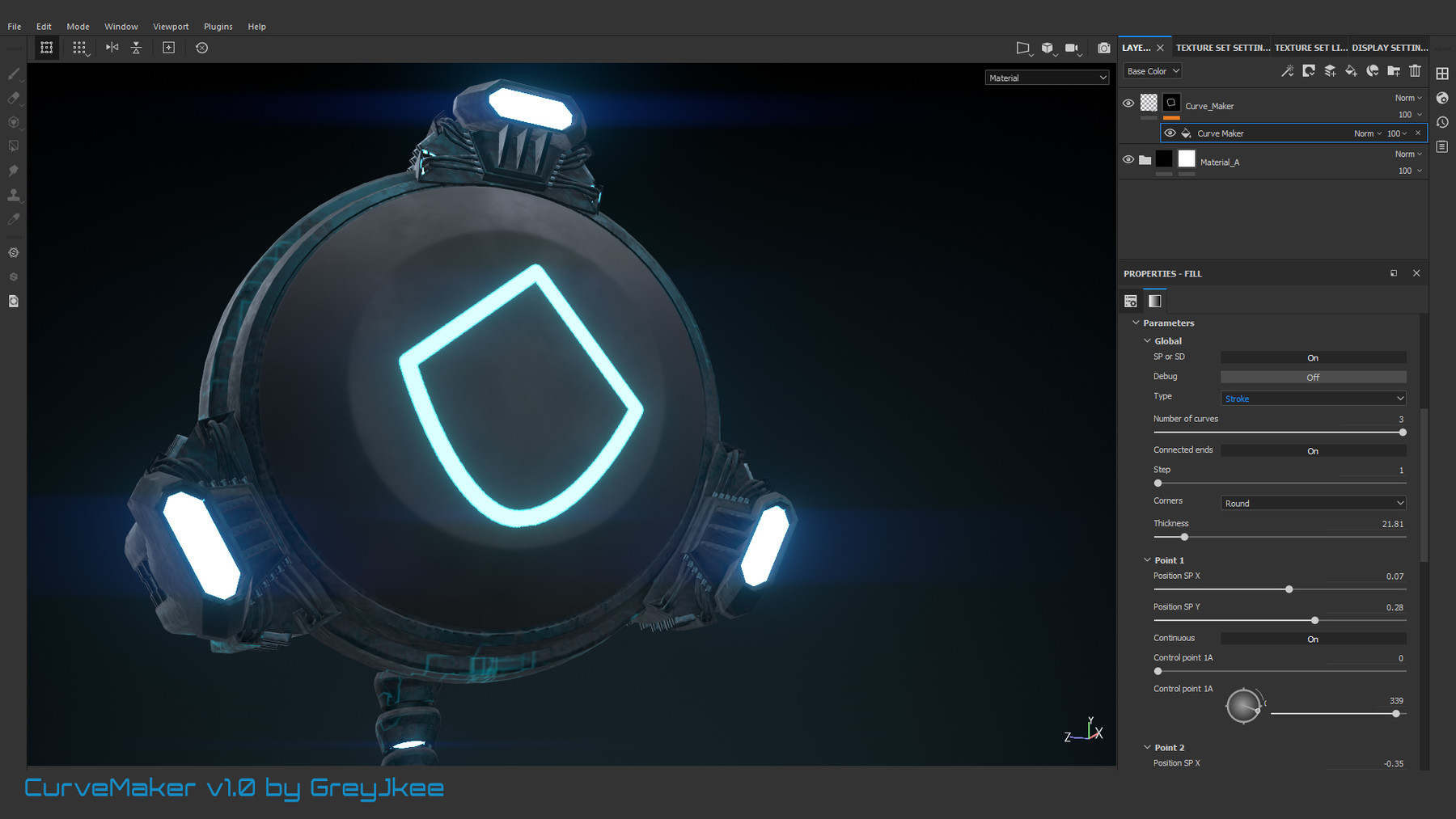This screenshot has width=1456, height=819.
Task: Create a new folder in the layers panel
Action: [1394, 71]
